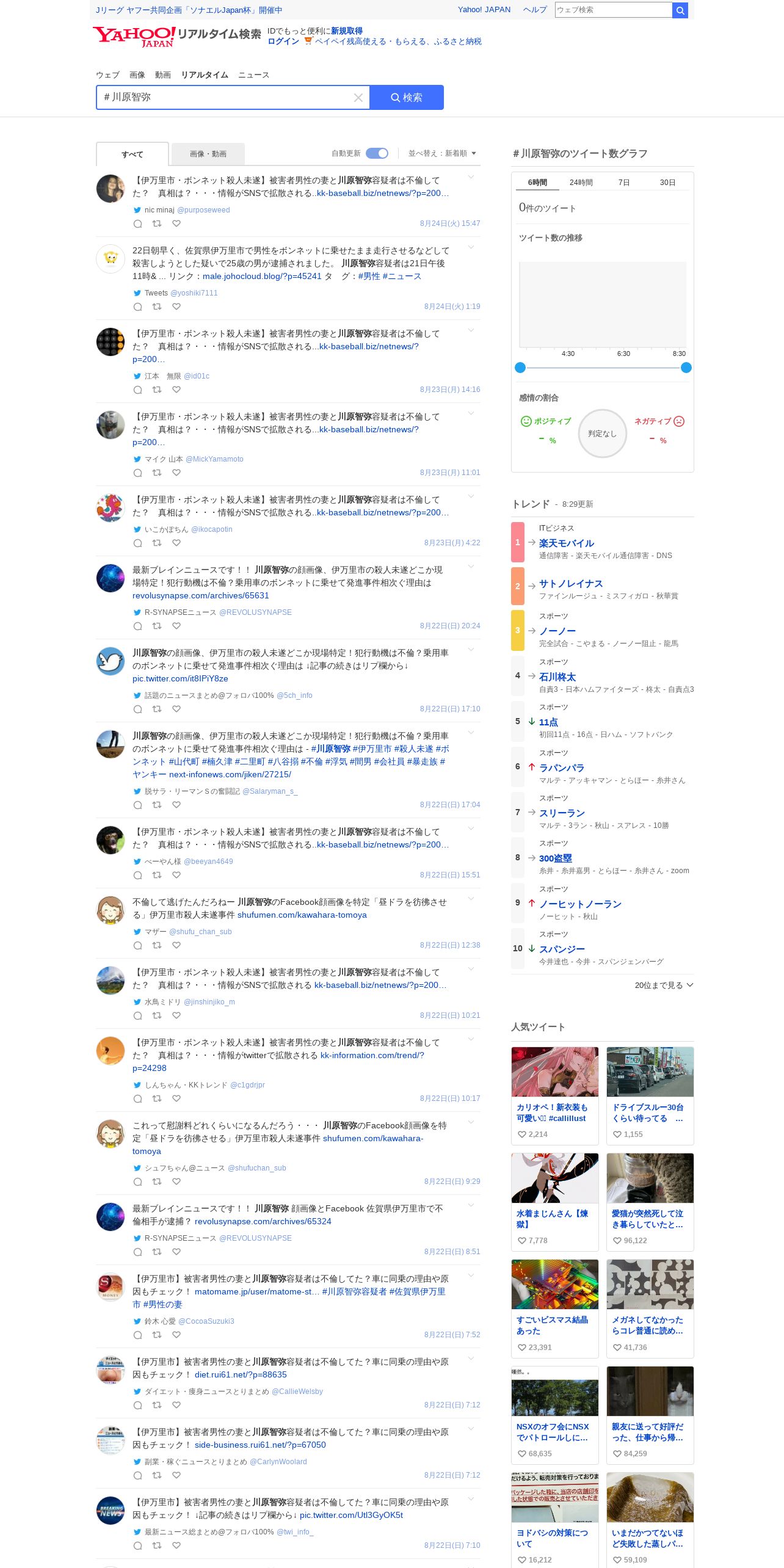Viewport: 784px width, 1568px height.
Task: Select the 30日 graph tab
Action: tap(667, 183)
